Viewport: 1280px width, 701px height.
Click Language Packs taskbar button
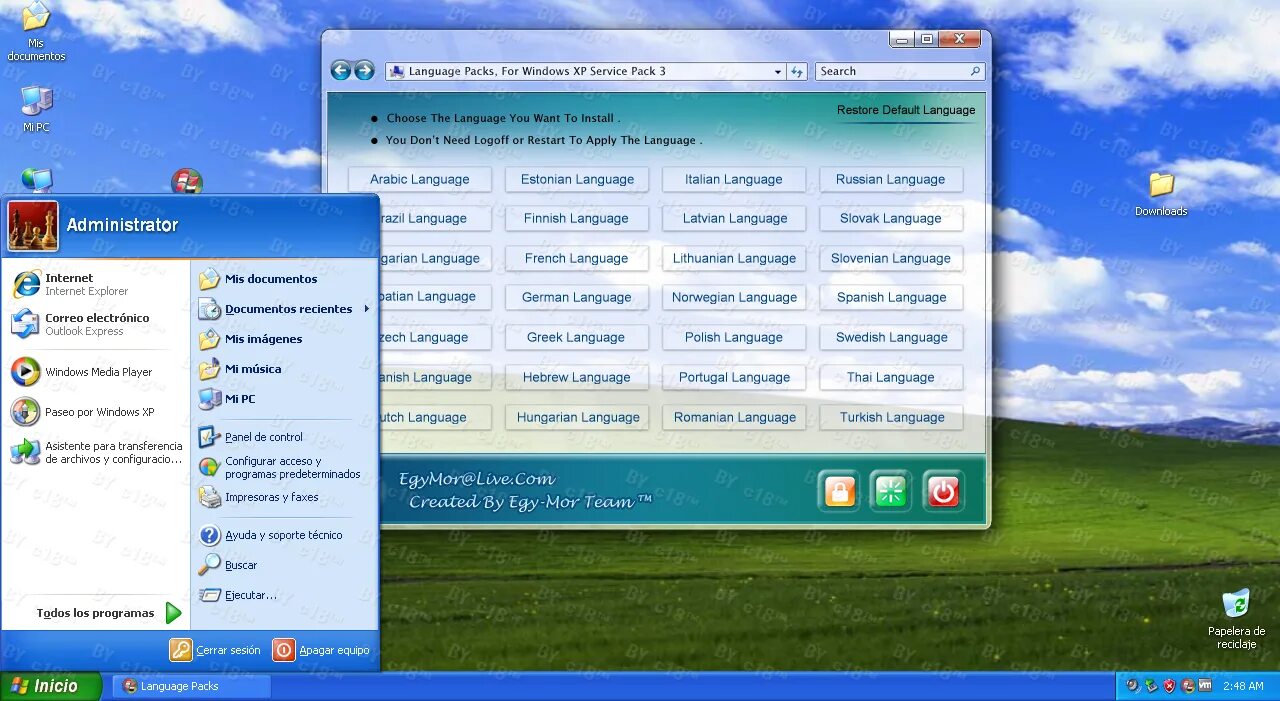tap(191, 686)
